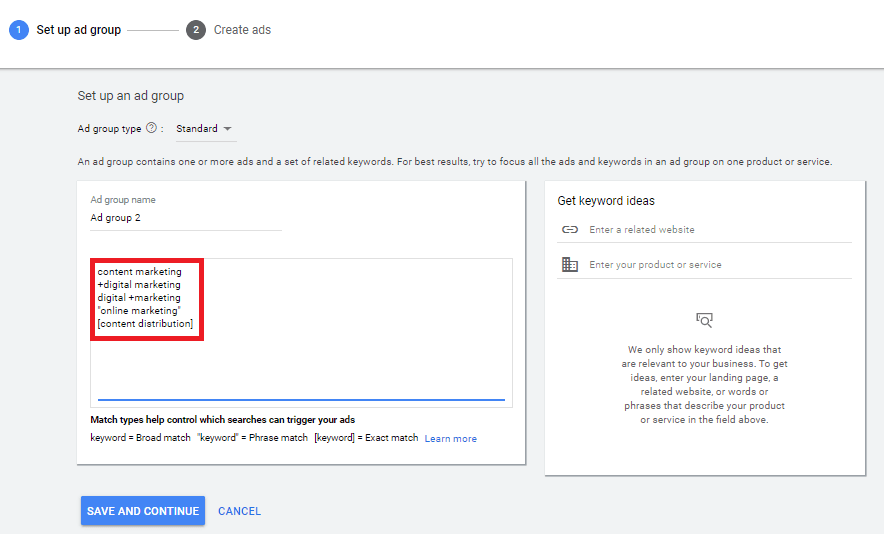884x534 pixels.
Task: Click 'We only show keyword ideas' paragraph
Action: coord(705,385)
